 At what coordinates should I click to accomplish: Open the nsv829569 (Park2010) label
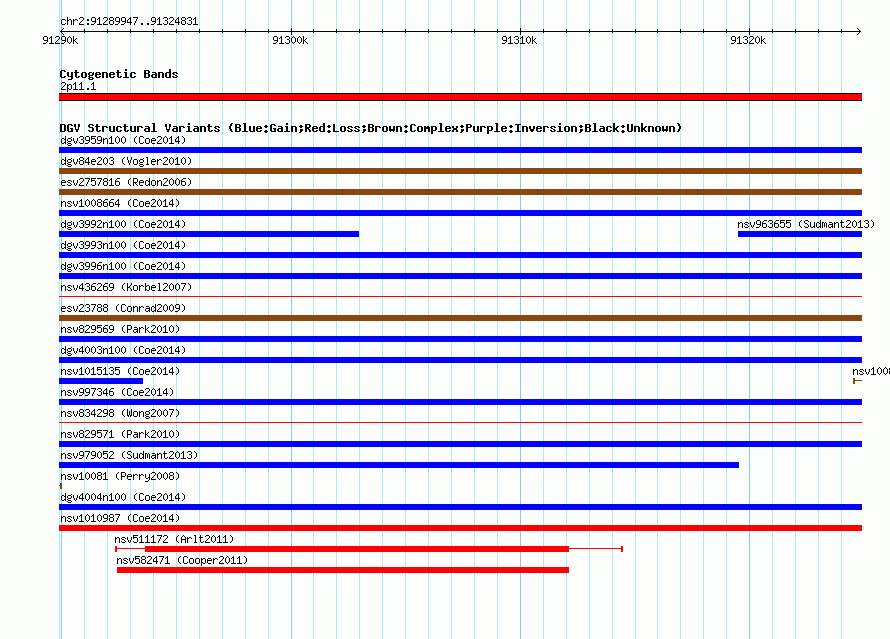pyautogui.click(x=120, y=329)
